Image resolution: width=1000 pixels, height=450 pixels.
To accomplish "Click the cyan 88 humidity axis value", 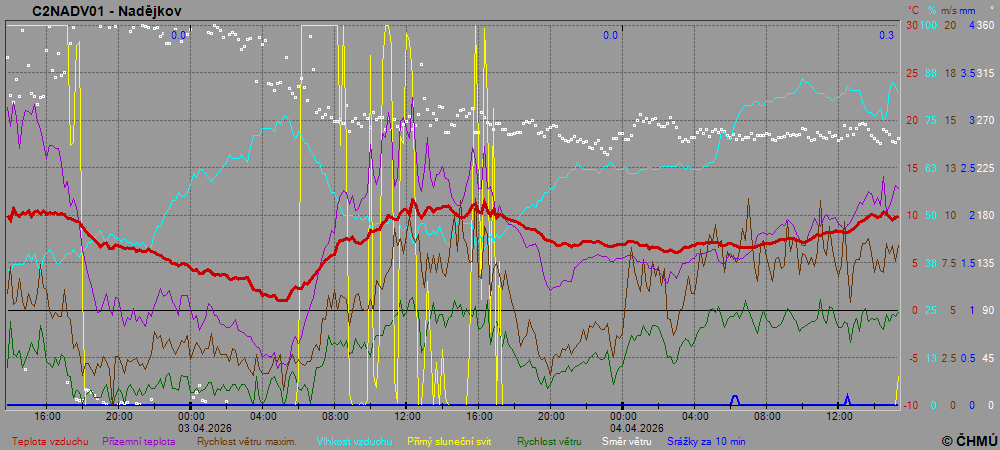I will tap(930, 73).
